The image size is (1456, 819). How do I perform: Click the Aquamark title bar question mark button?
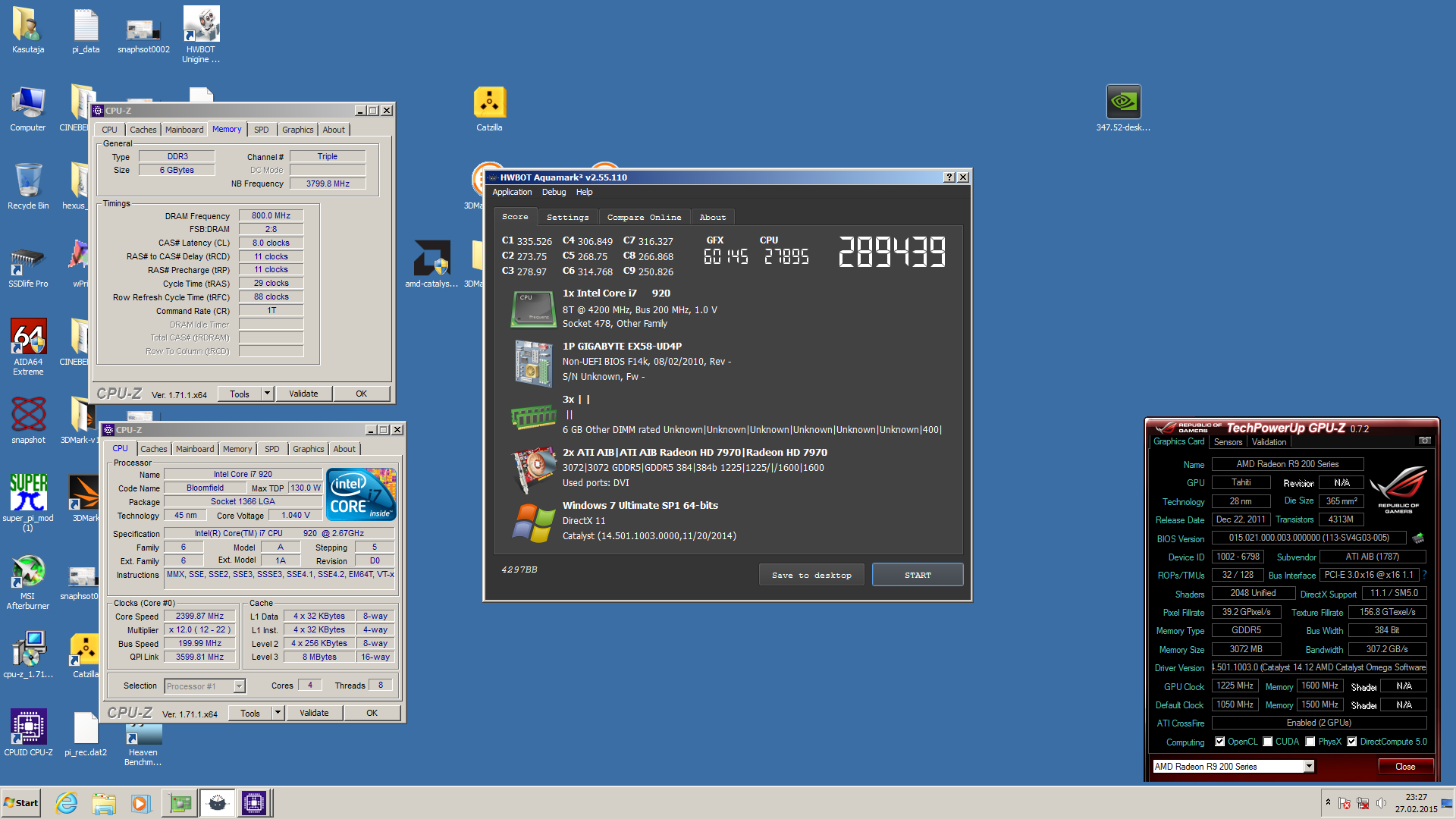[x=949, y=177]
